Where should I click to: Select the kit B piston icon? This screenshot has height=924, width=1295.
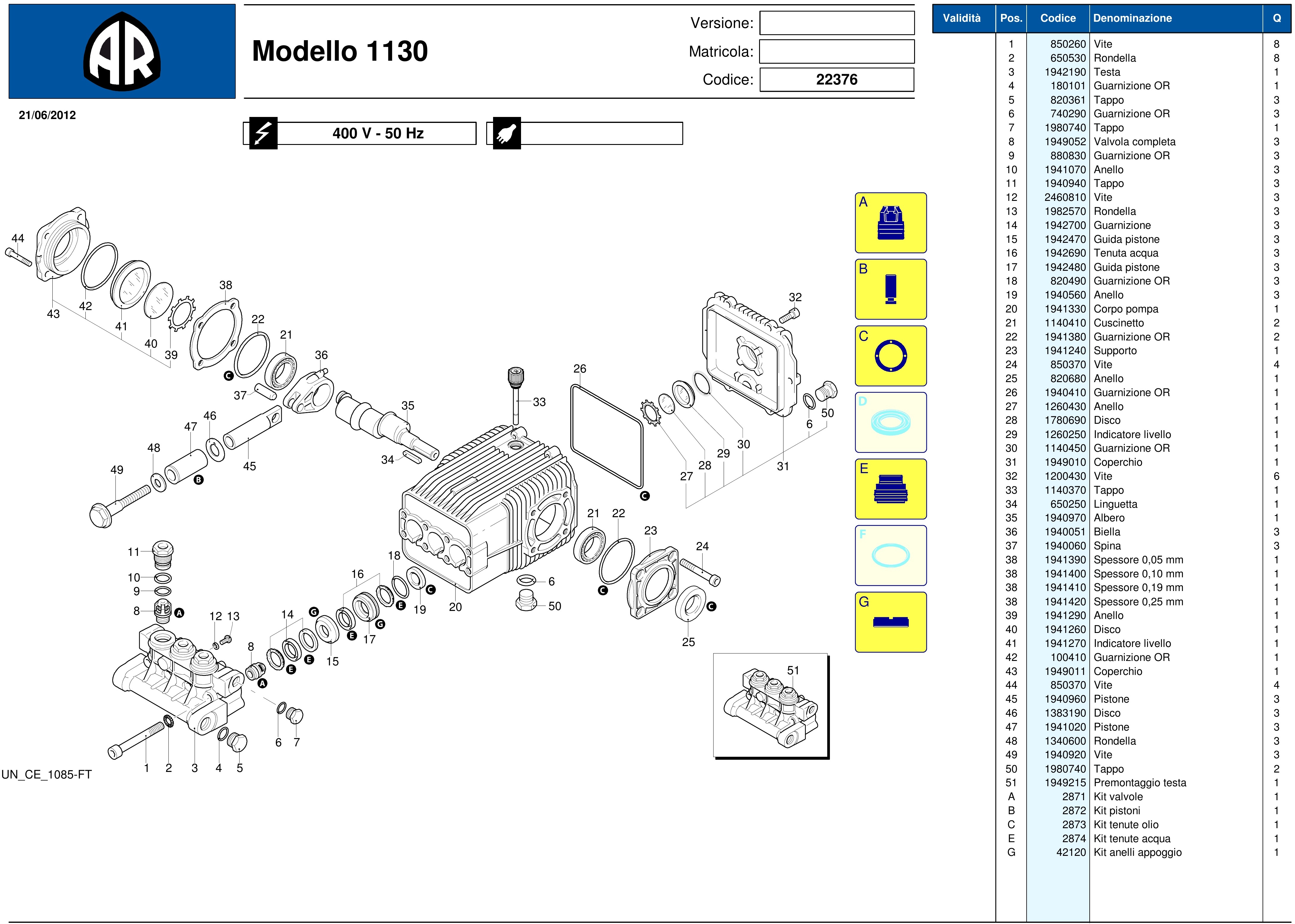890,289
